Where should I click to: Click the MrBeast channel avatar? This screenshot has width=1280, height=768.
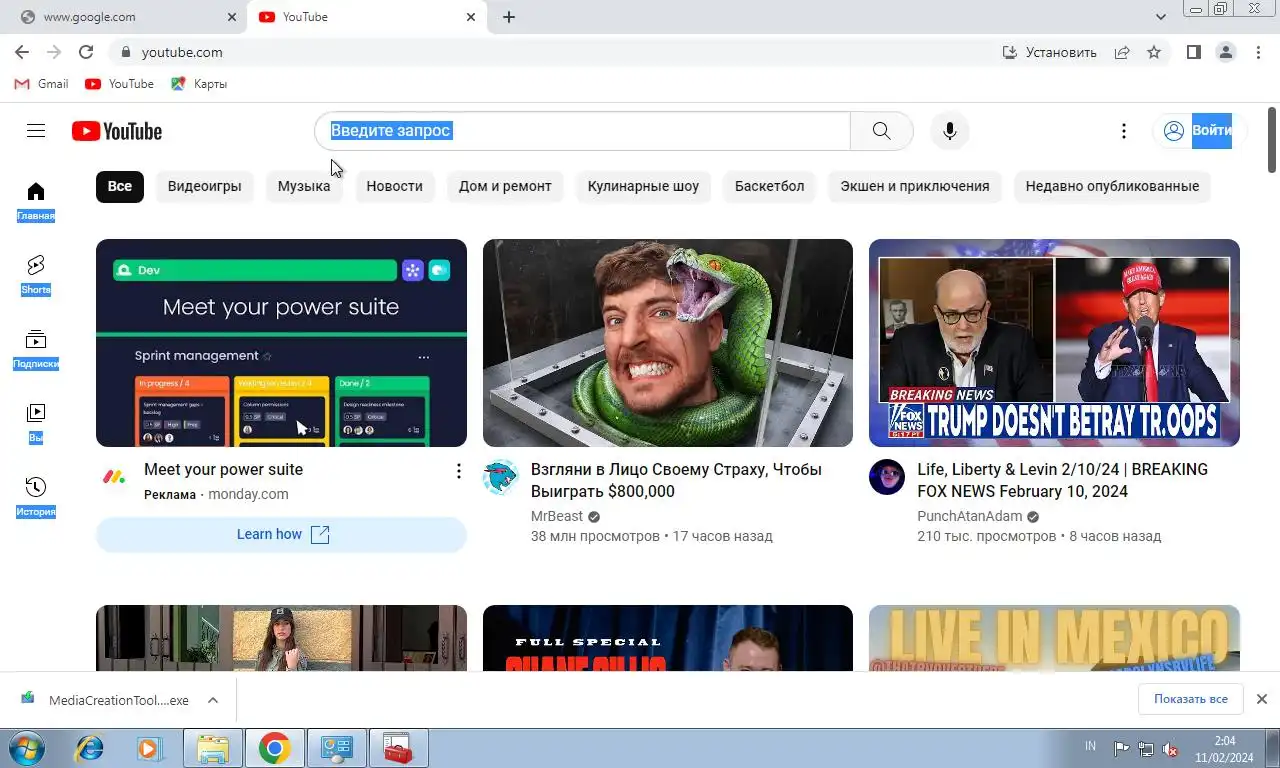[x=501, y=477]
